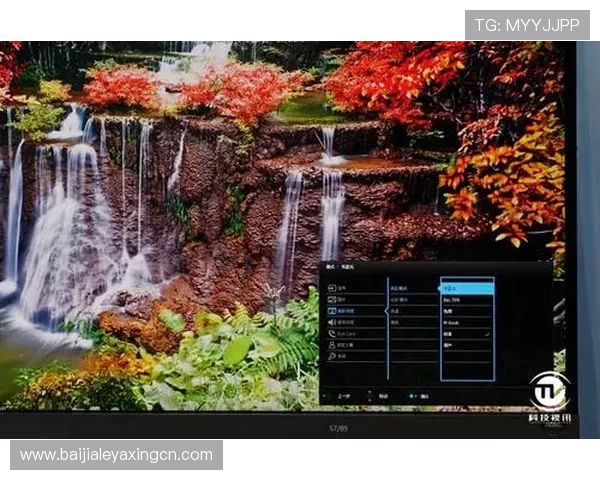Click the second entry in the middle OSD column
This screenshot has width=600, height=480.
pos(398,299)
